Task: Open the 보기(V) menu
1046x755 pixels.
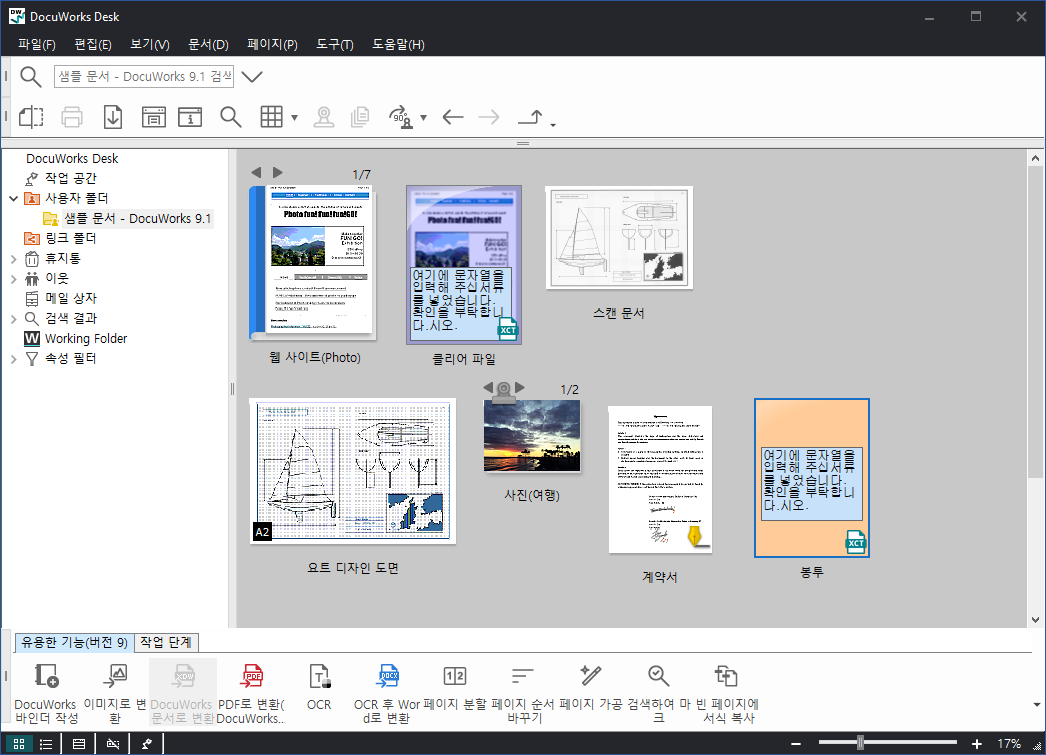Action: (x=149, y=45)
